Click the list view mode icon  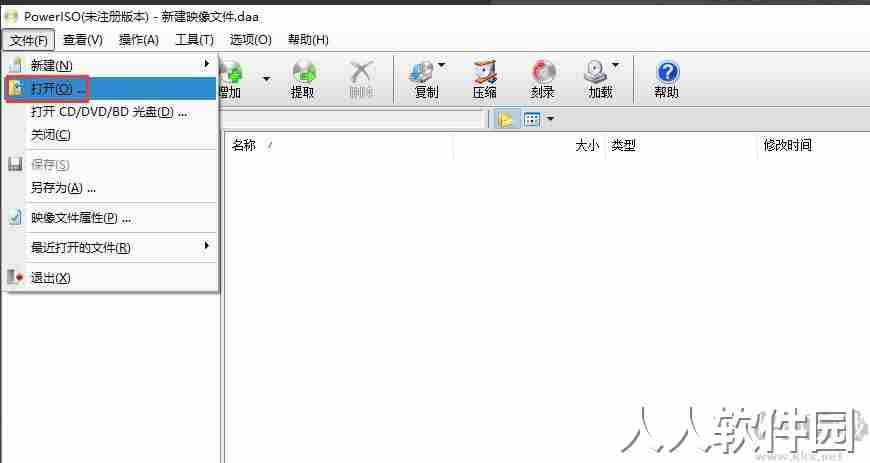[532, 119]
